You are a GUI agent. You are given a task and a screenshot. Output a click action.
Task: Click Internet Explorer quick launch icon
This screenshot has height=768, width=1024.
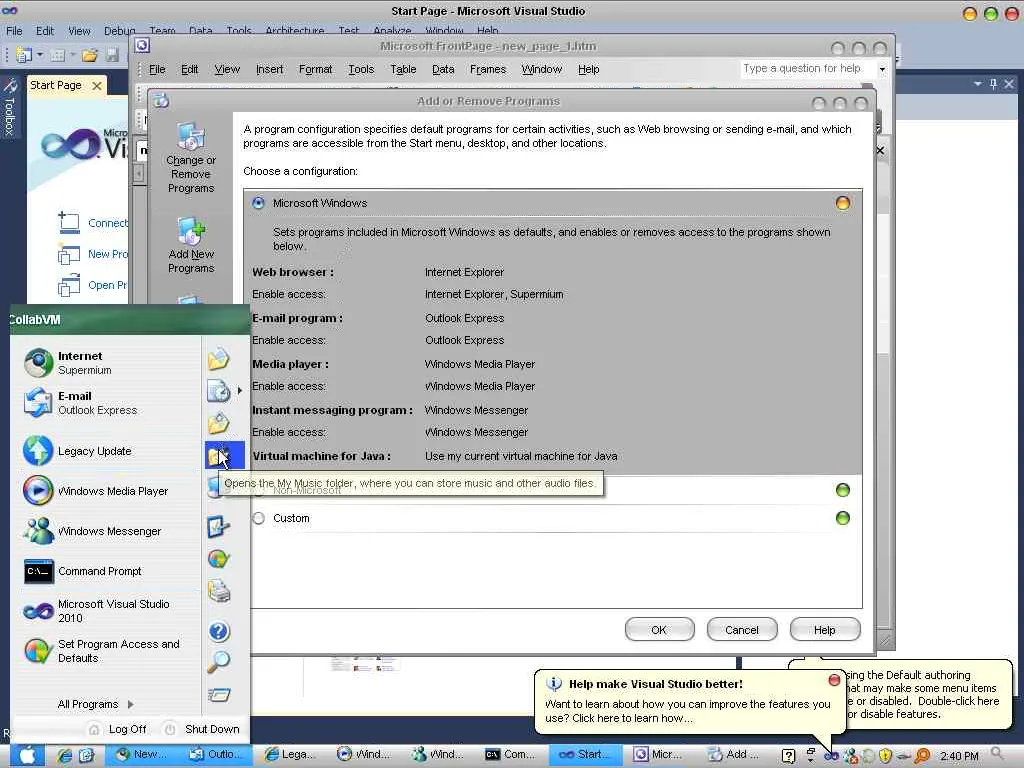64,755
